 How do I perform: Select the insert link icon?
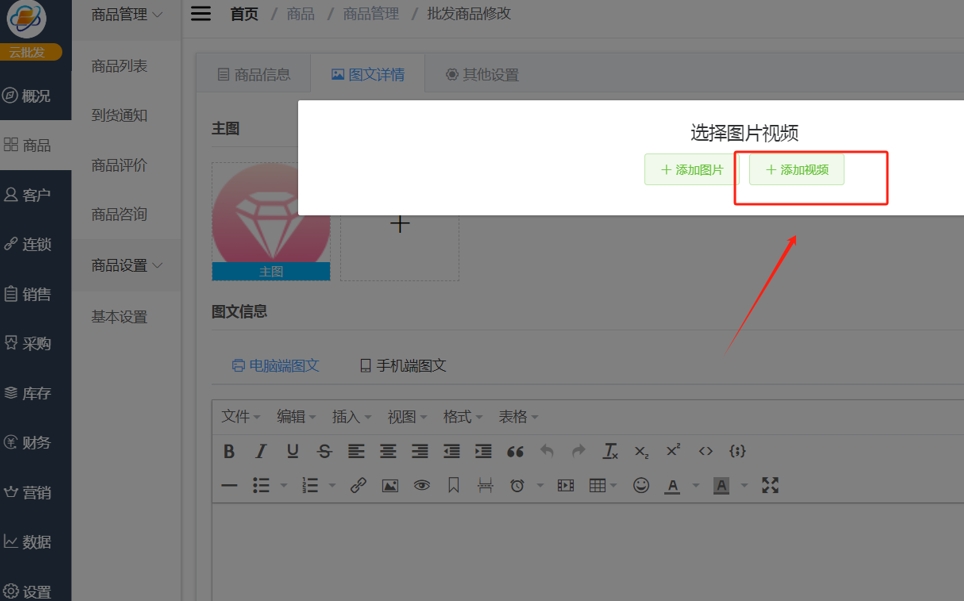pyautogui.click(x=359, y=485)
